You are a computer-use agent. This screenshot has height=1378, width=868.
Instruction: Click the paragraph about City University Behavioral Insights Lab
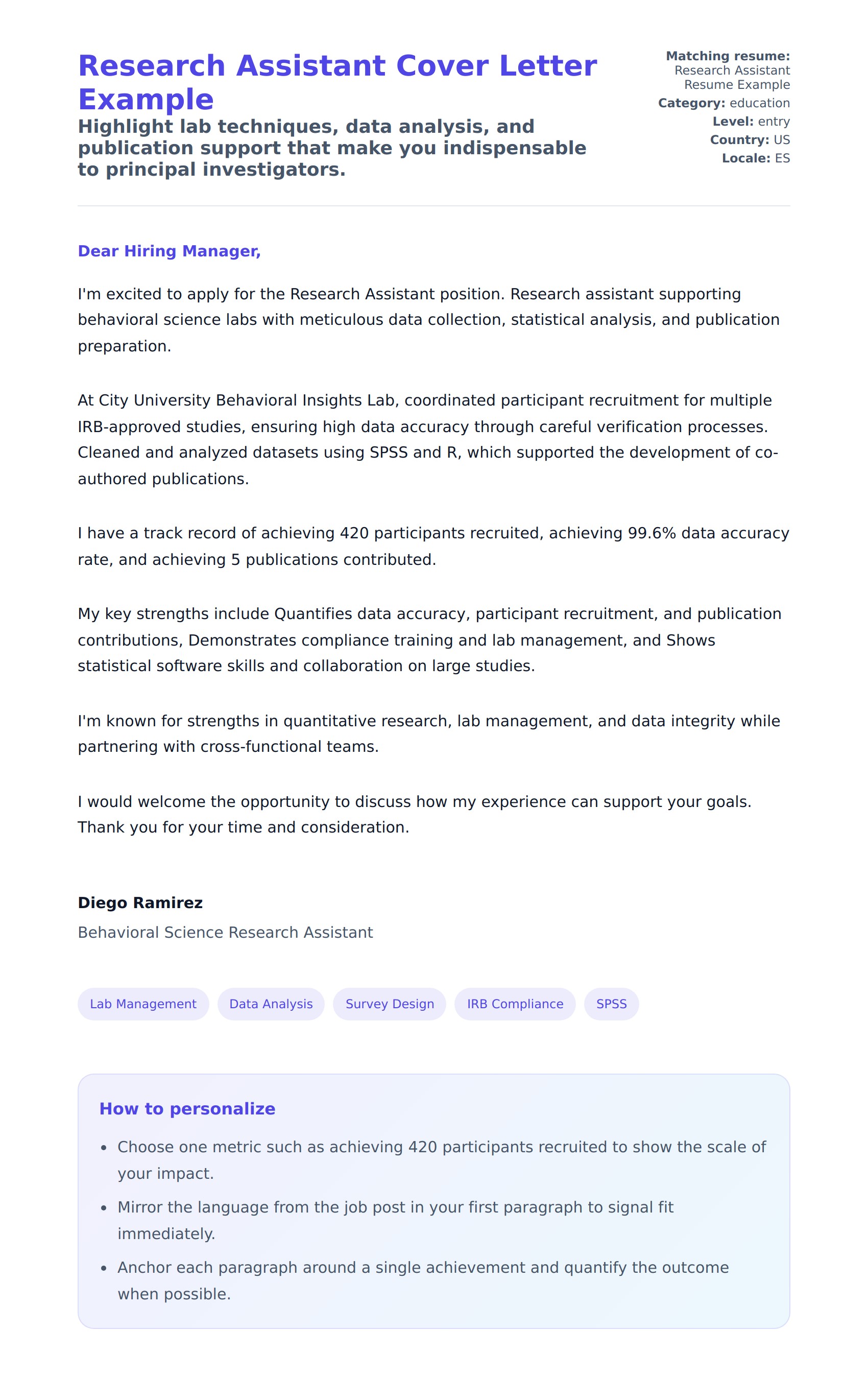coord(427,439)
